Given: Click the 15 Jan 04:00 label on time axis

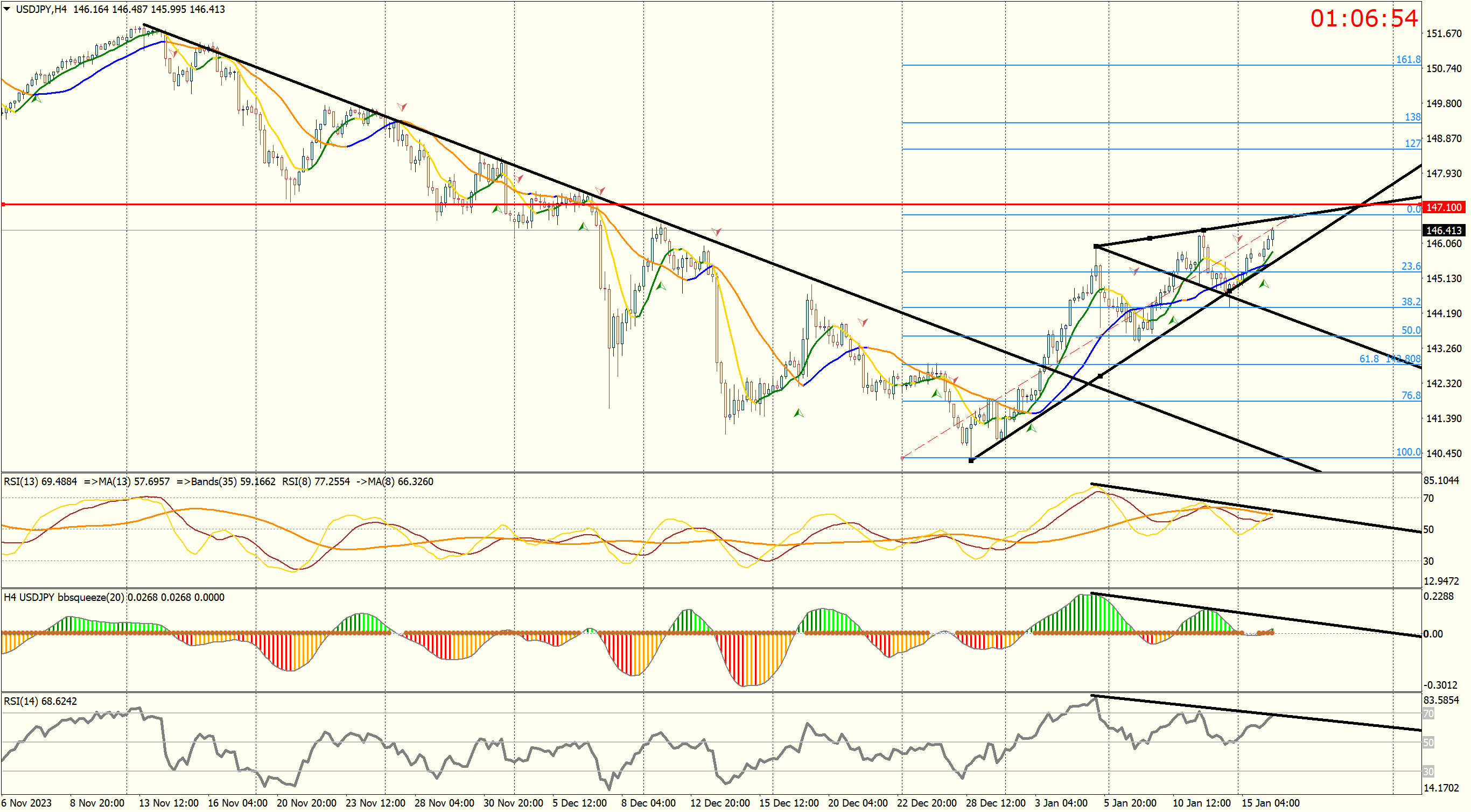Looking at the screenshot, I should (1270, 803).
